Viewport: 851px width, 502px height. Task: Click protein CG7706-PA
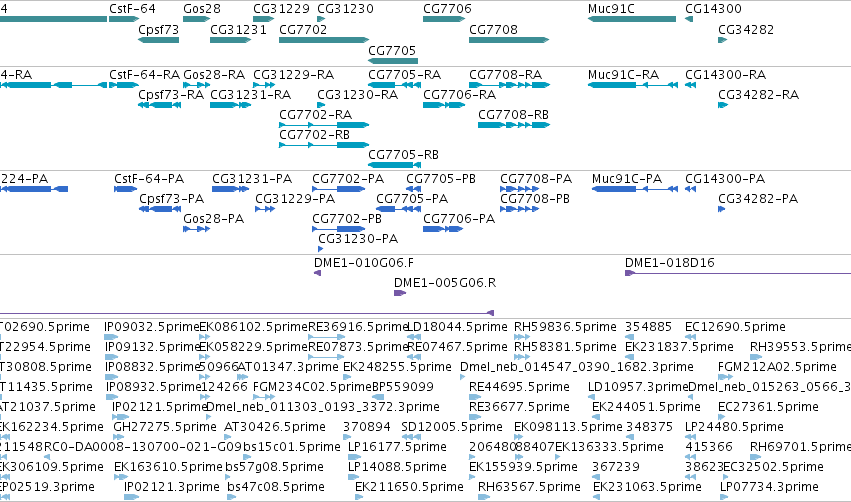click(x=443, y=229)
